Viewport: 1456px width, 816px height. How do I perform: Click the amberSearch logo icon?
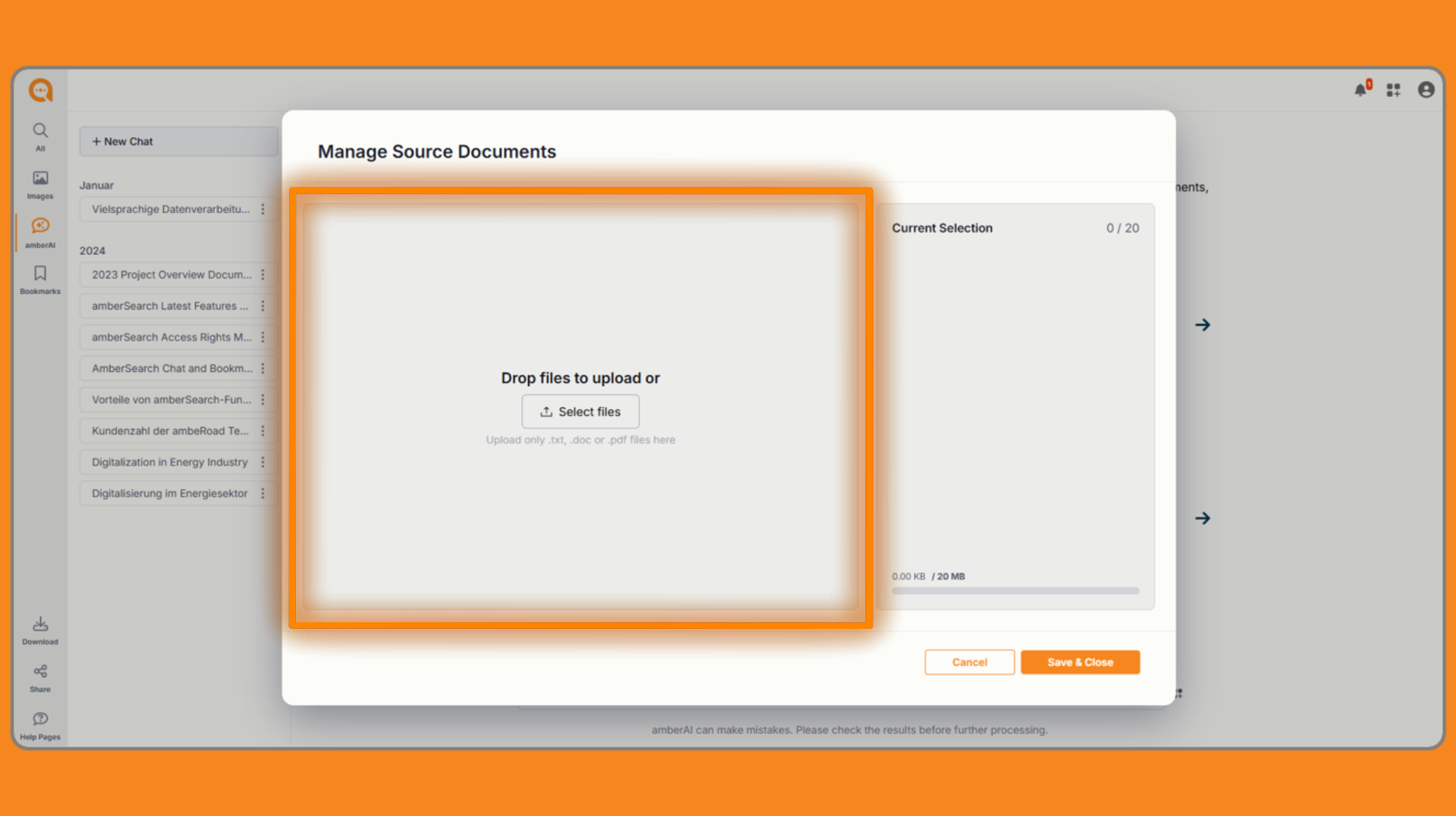(x=41, y=90)
